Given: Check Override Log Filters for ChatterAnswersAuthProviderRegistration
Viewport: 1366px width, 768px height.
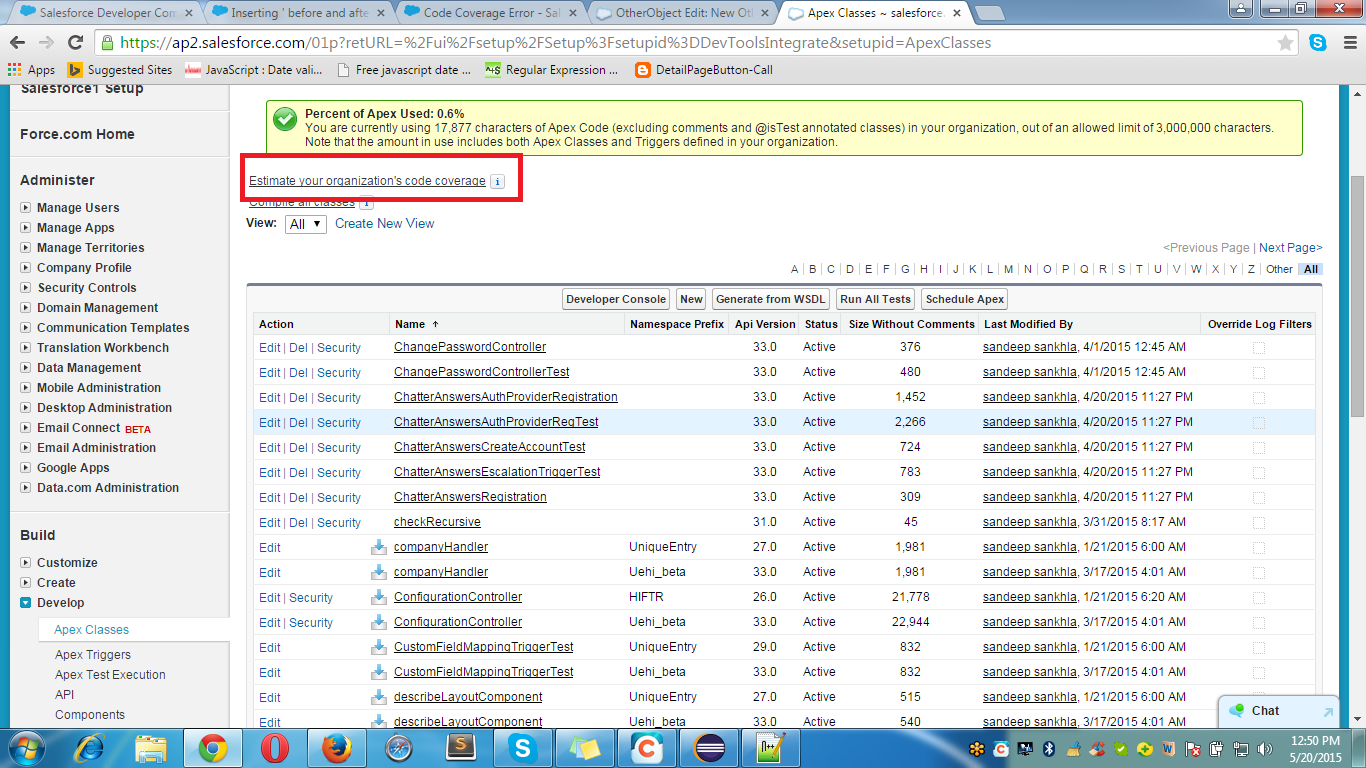Looking at the screenshot, I should tap(1259, 397).
